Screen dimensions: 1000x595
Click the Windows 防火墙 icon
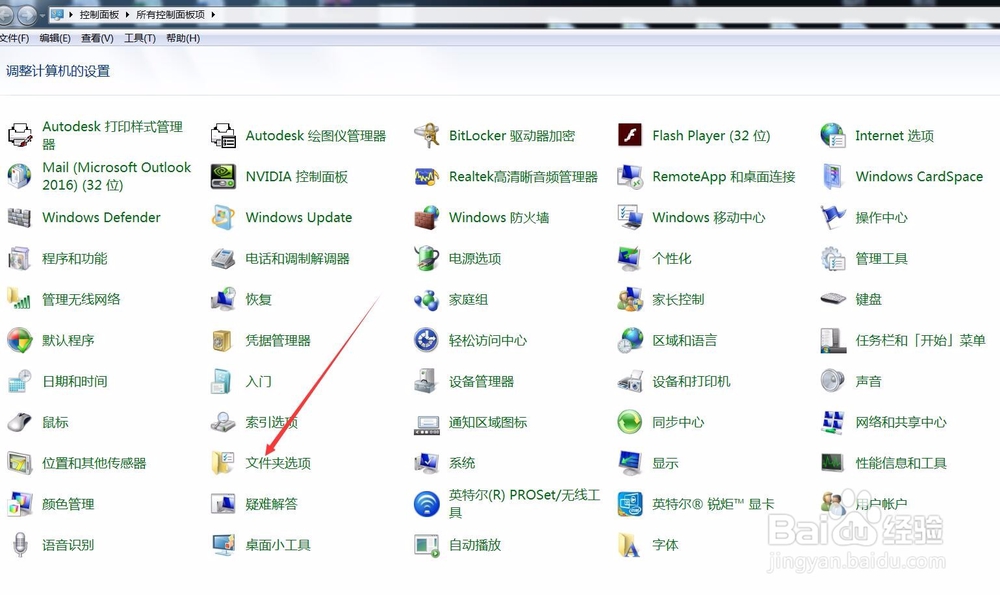[x=426, y=217]
